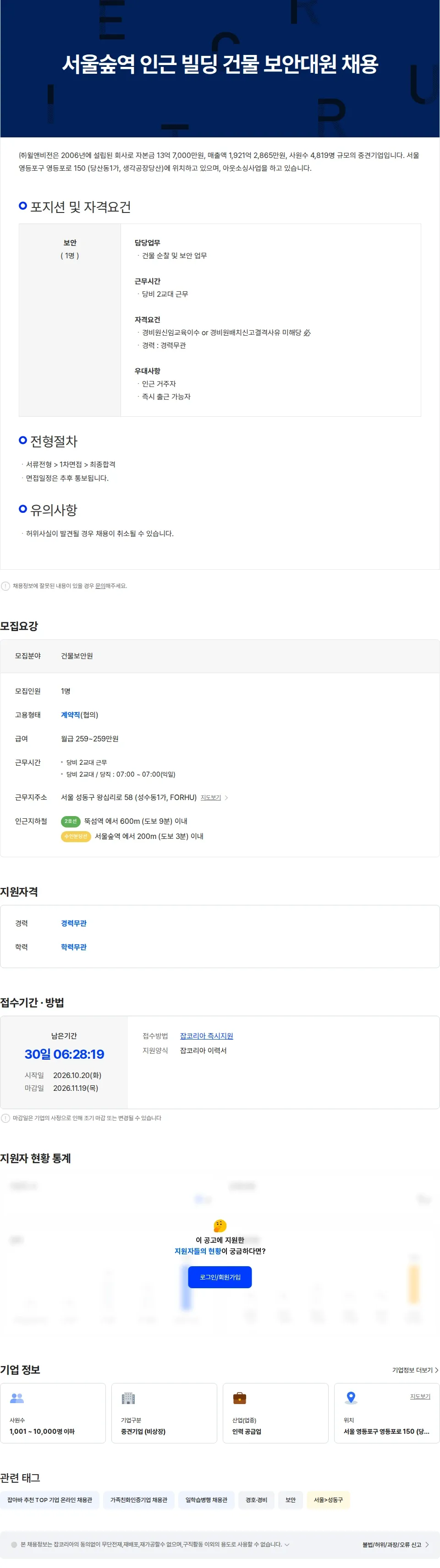Click the 인력 공급업 industry card
This screenshot has height=1568, width=440.
275,1413
